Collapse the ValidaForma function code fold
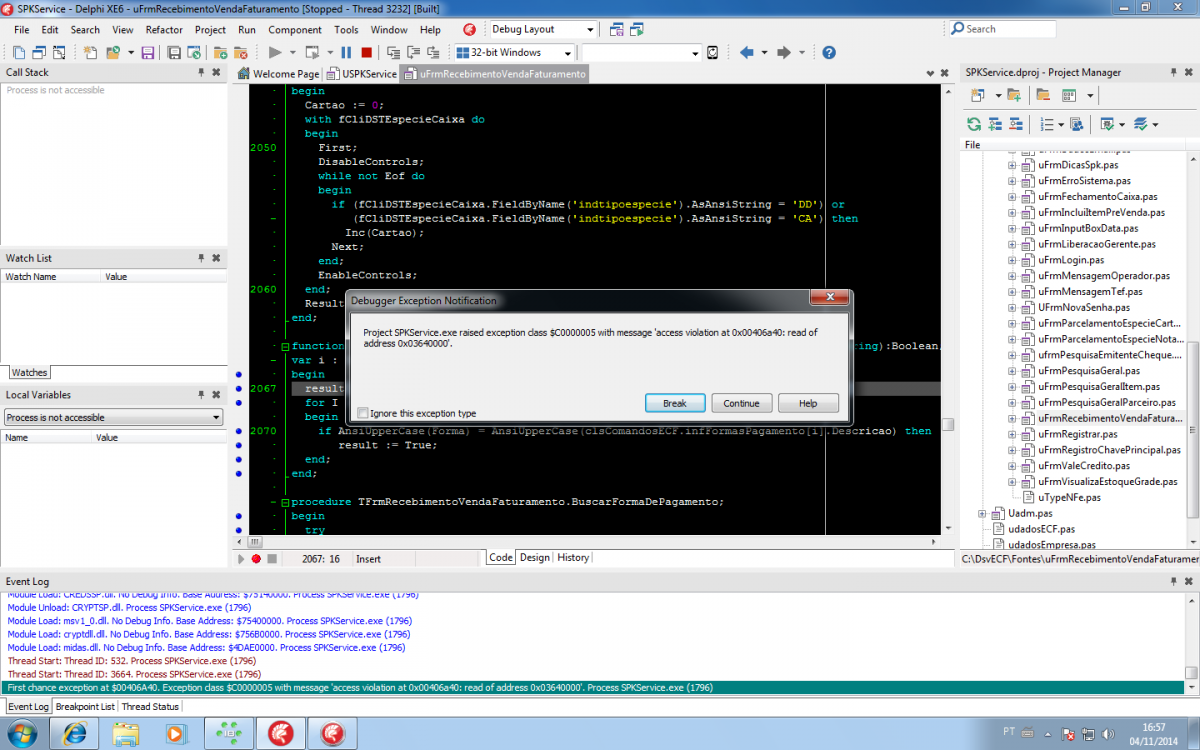This screenshot has width=1200, height=750. tap(284, 346)
